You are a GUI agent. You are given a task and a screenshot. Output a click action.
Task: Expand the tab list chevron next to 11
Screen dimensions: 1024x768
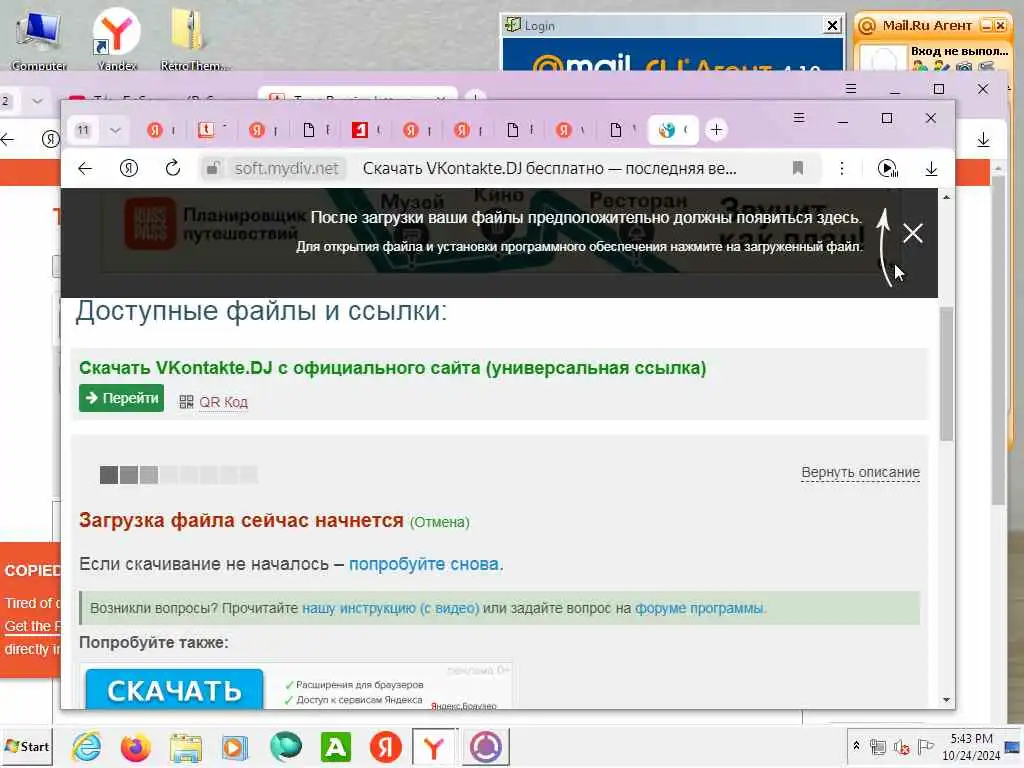coord(116,130)
